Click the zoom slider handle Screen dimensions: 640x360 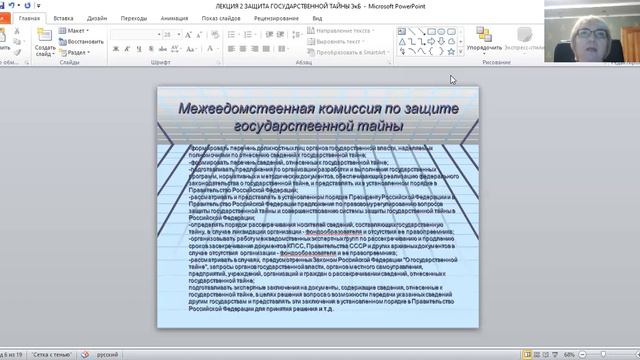603,355
